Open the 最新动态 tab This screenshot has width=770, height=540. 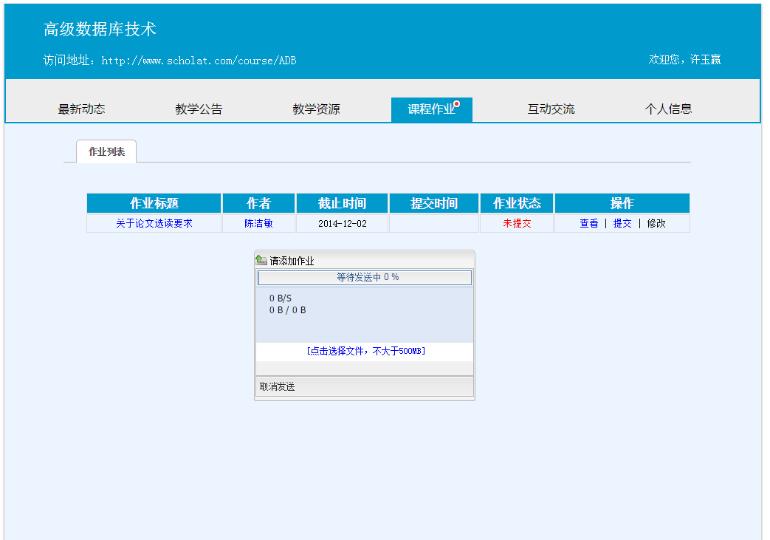pyautogui.click(x=82, y=109)
